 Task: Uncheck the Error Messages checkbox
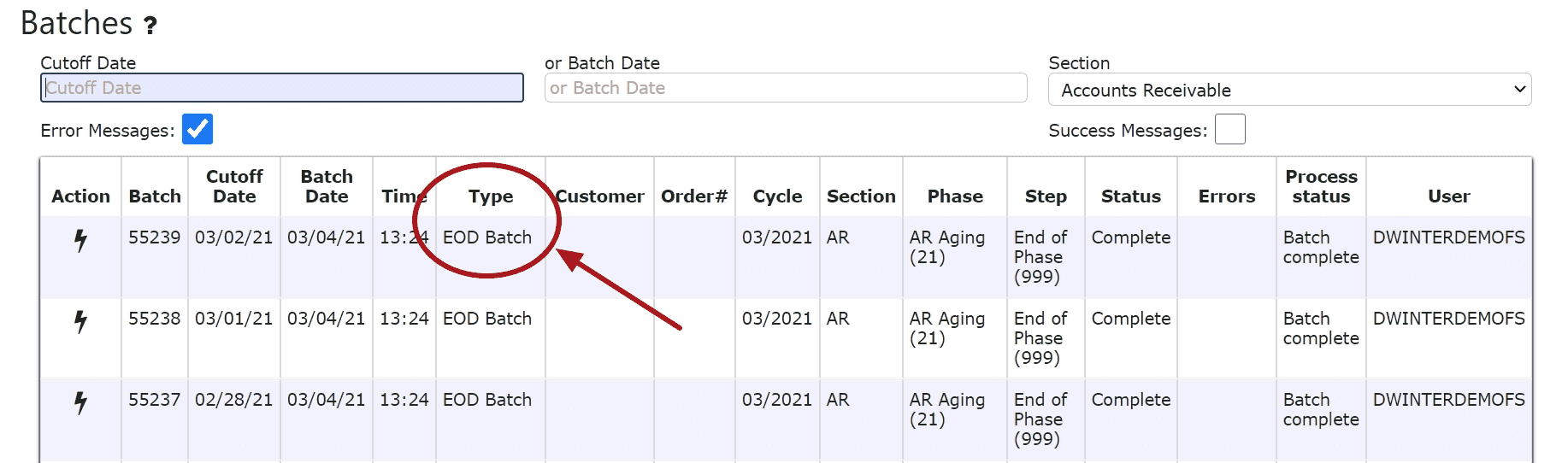pyautogui.click(x=197, y=129)
